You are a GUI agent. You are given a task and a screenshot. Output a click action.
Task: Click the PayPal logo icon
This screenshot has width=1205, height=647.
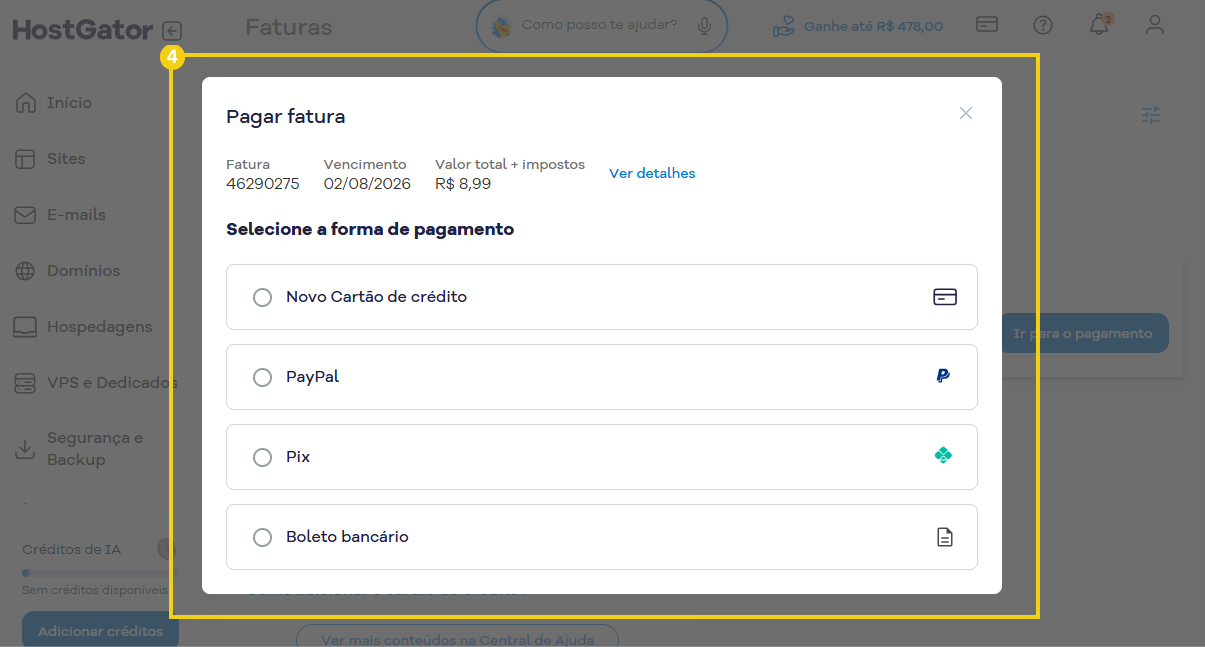click(943, 376)
